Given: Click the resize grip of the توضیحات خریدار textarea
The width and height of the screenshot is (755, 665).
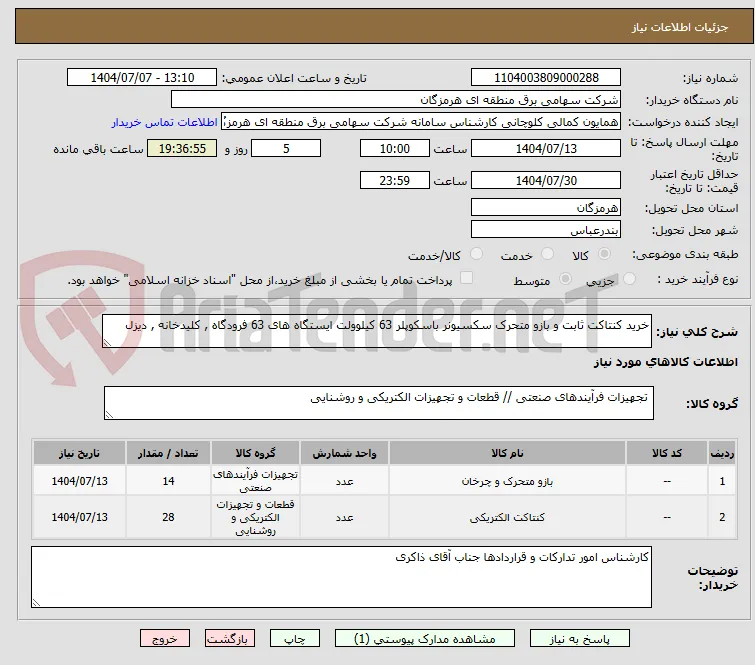Looking at the screenshot, I should [37, 602].
